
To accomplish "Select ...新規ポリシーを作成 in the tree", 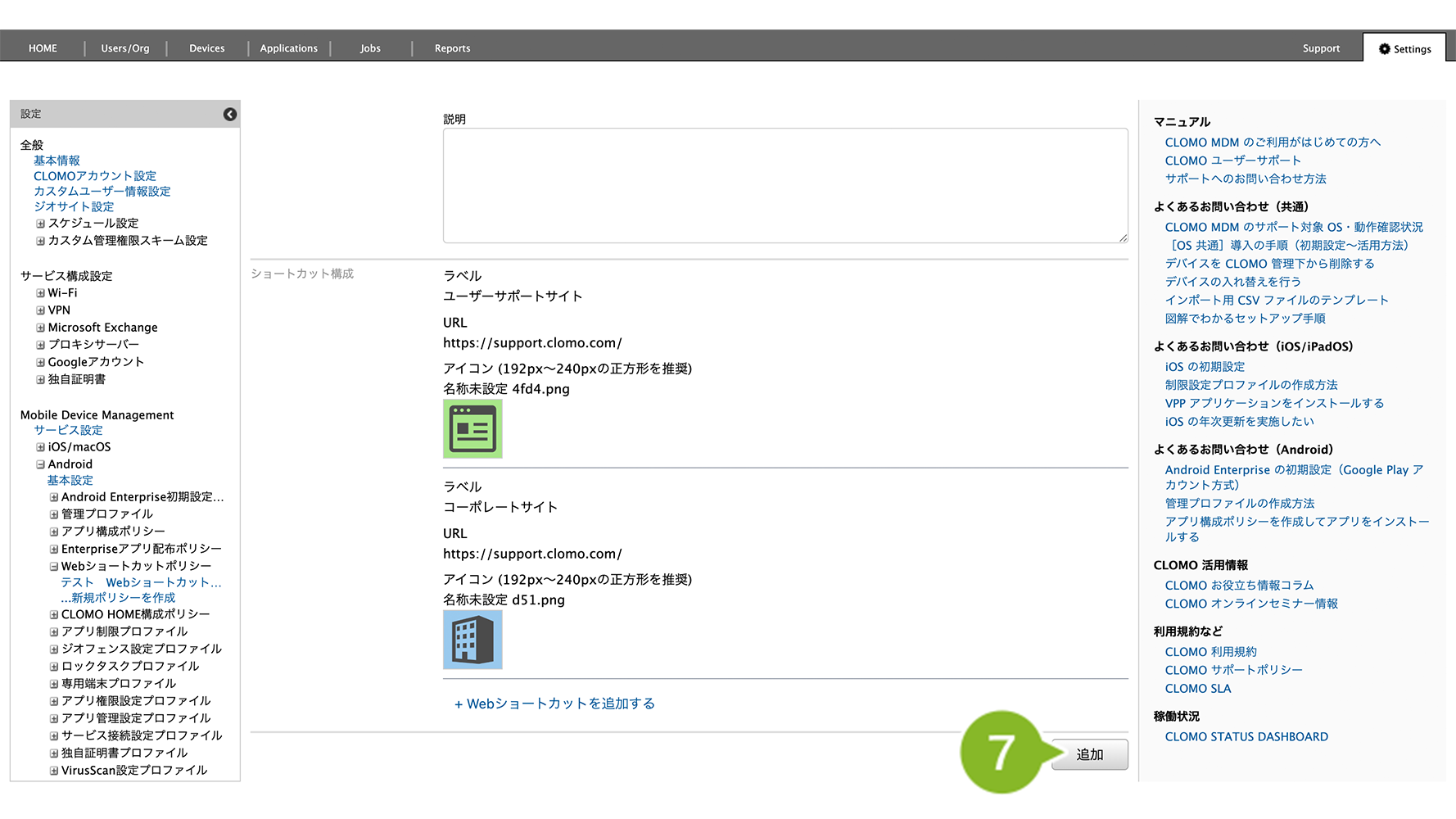I will (118, 599).
